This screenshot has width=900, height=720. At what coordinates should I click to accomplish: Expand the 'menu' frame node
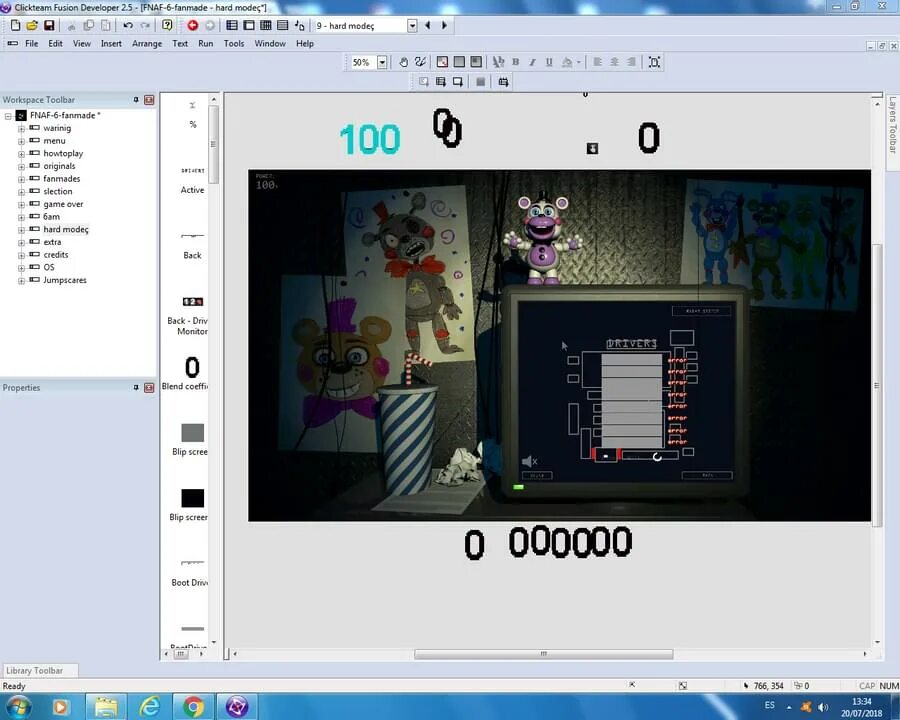click(x=21, y=141)
